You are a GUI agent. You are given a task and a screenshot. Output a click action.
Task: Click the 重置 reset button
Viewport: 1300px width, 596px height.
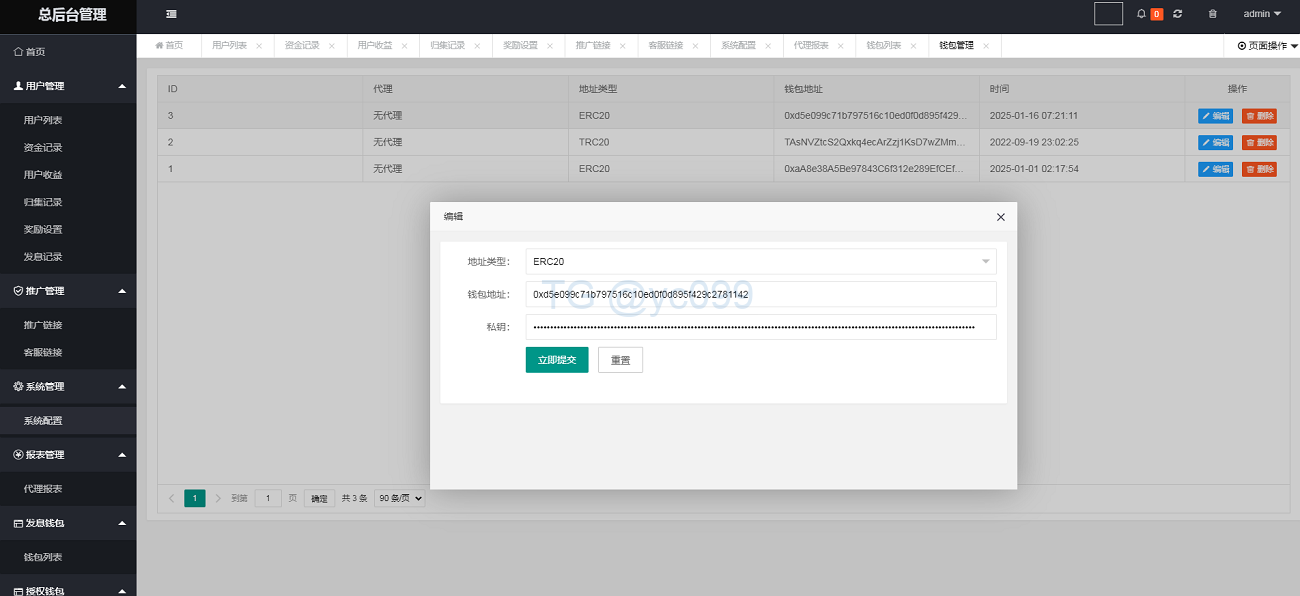(x=620, y=360)
